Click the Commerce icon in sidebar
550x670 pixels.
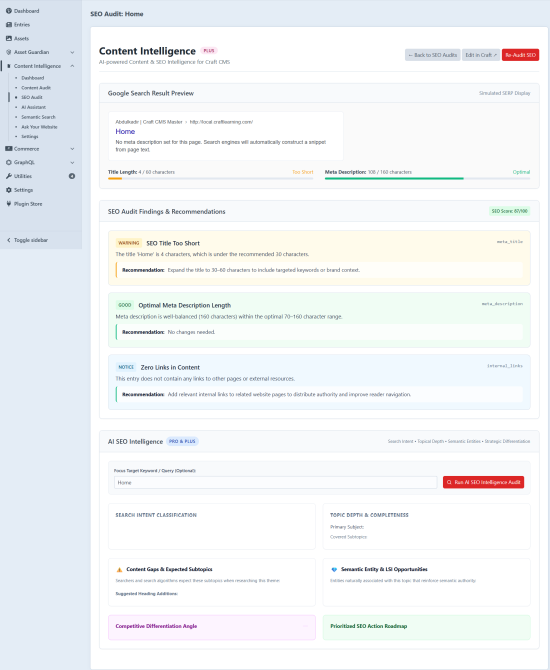click(x=9, y=149)
